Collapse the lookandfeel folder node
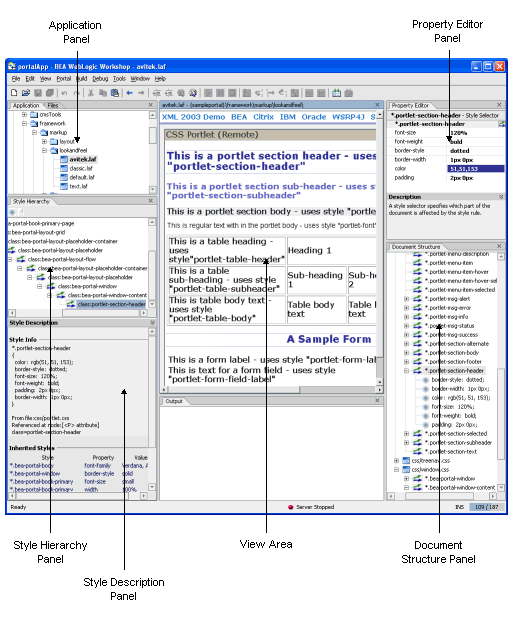520x620 pixels. click(x=44, y=150)
